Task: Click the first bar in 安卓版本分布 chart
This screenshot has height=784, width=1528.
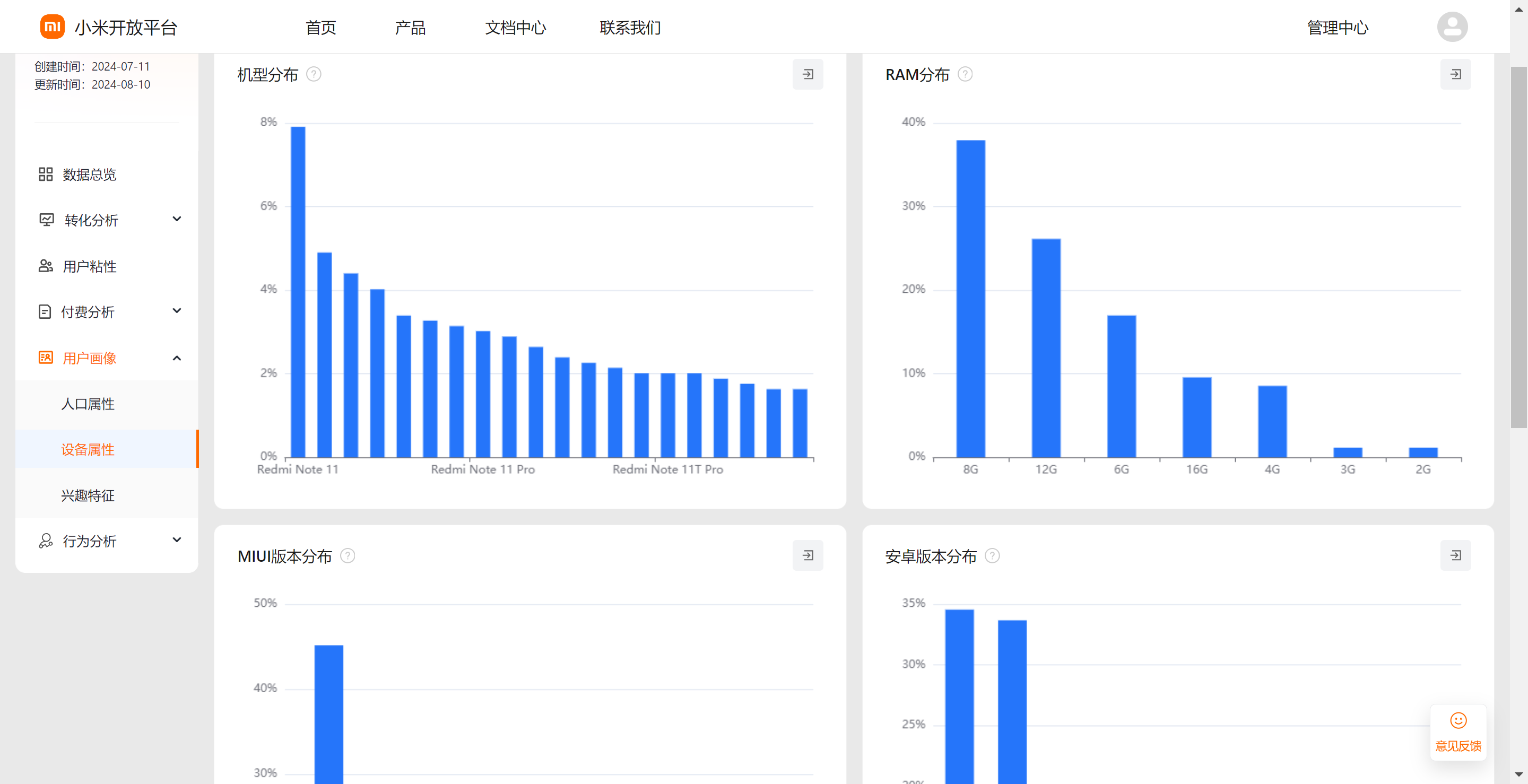Action: pyautogui.click(x=959, y=696)
